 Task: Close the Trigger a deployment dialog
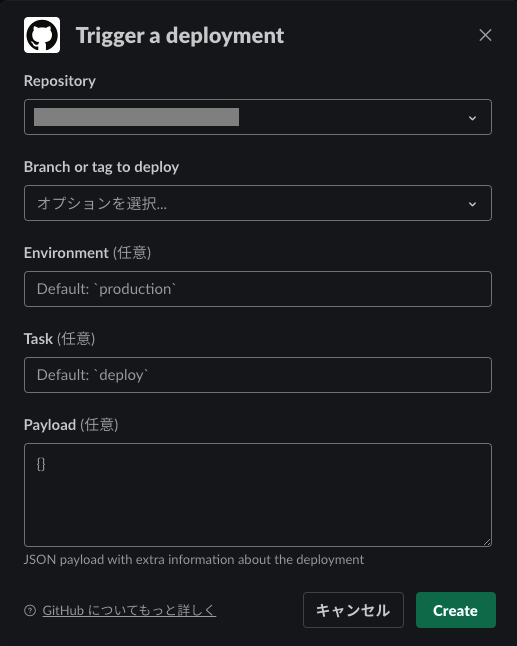[485, 35]
